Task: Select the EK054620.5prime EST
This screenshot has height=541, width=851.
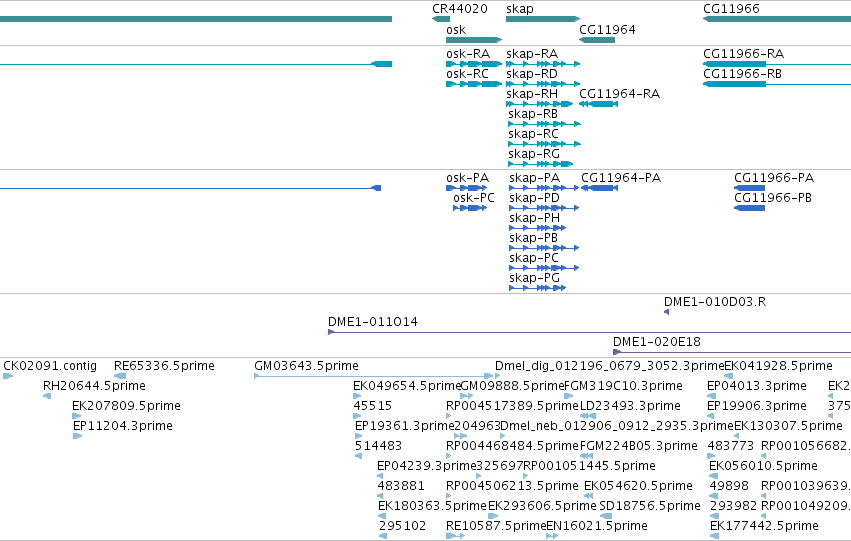Action: pos(588,496)
